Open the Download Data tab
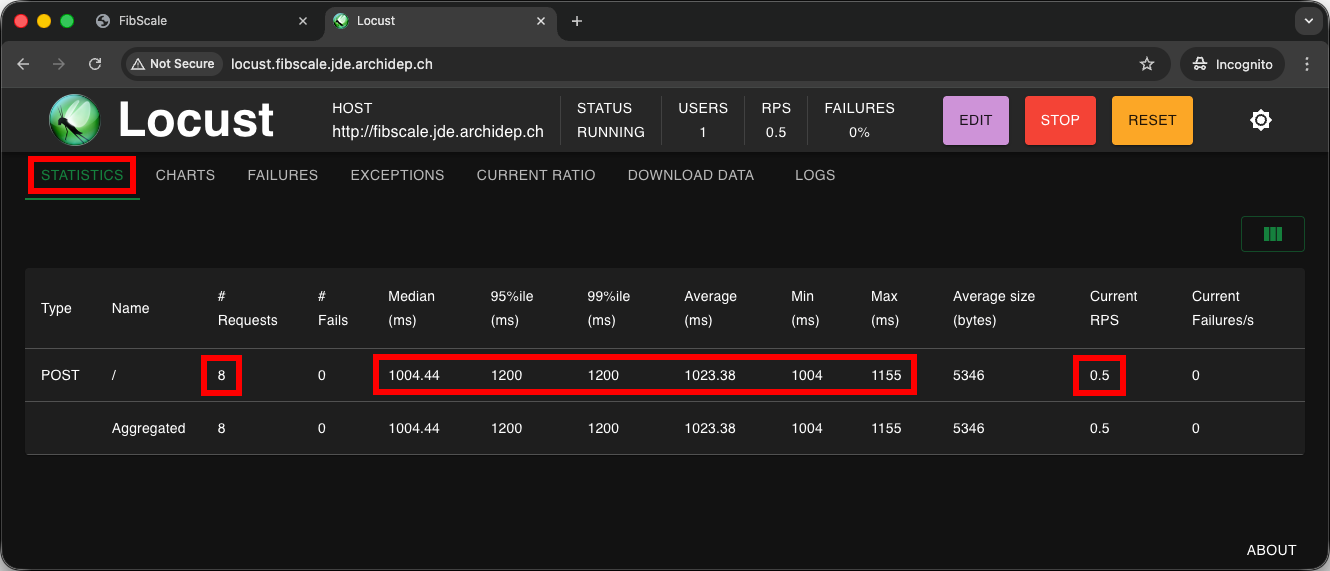This screenshot has width=1330, height=571. [x=691, y=175]
